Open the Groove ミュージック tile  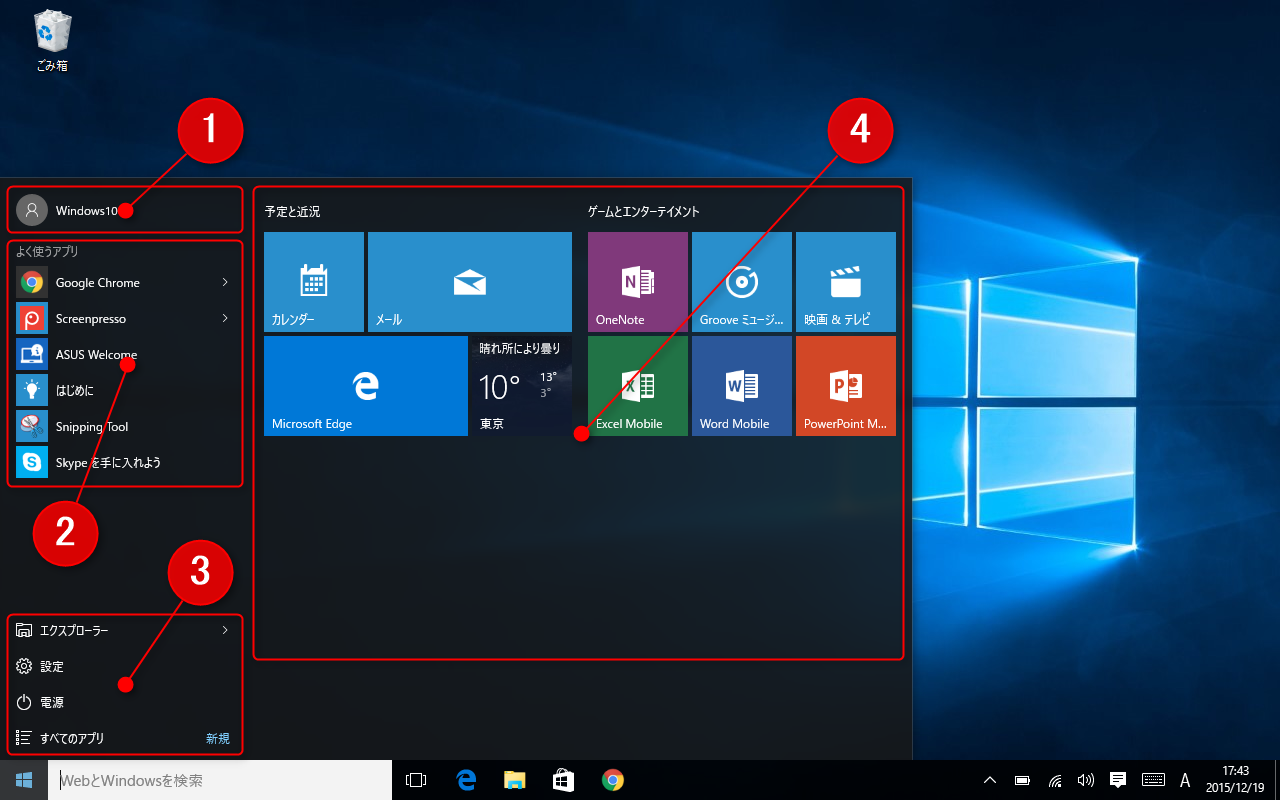coord(742,282)
